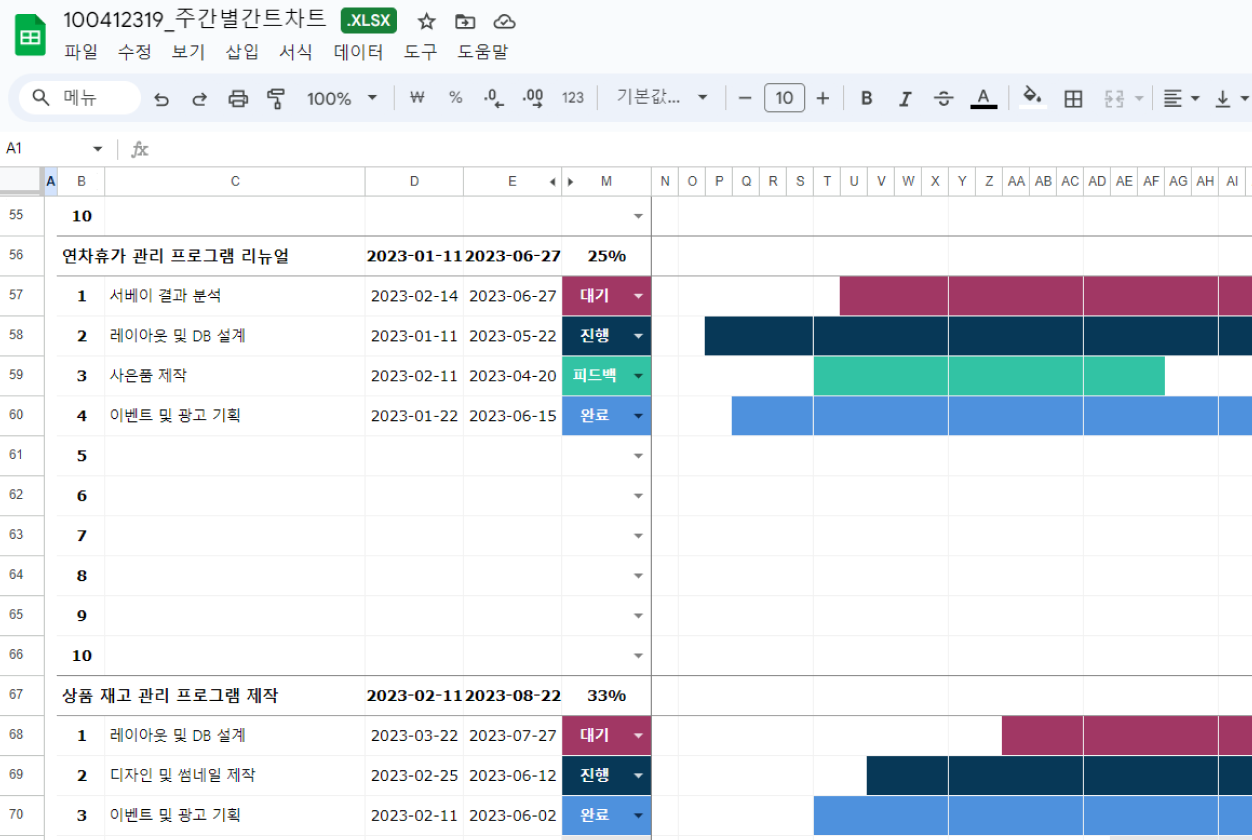Open the 서식 menu
Viewport: 1252px width, 840px height.
click(296, 52)
